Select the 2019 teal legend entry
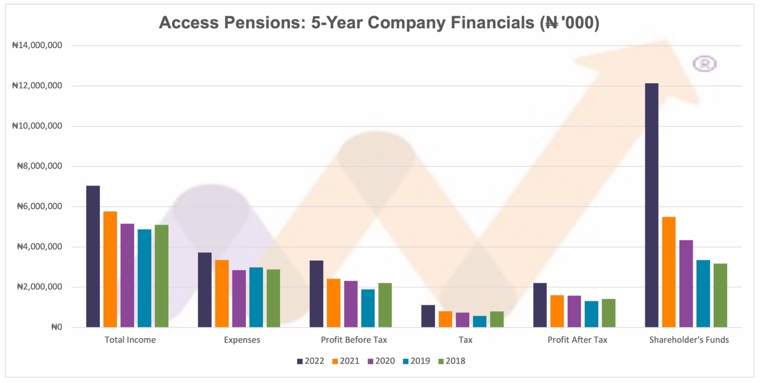The width and height of the screenshot is (760, 383). click(416, 361)
